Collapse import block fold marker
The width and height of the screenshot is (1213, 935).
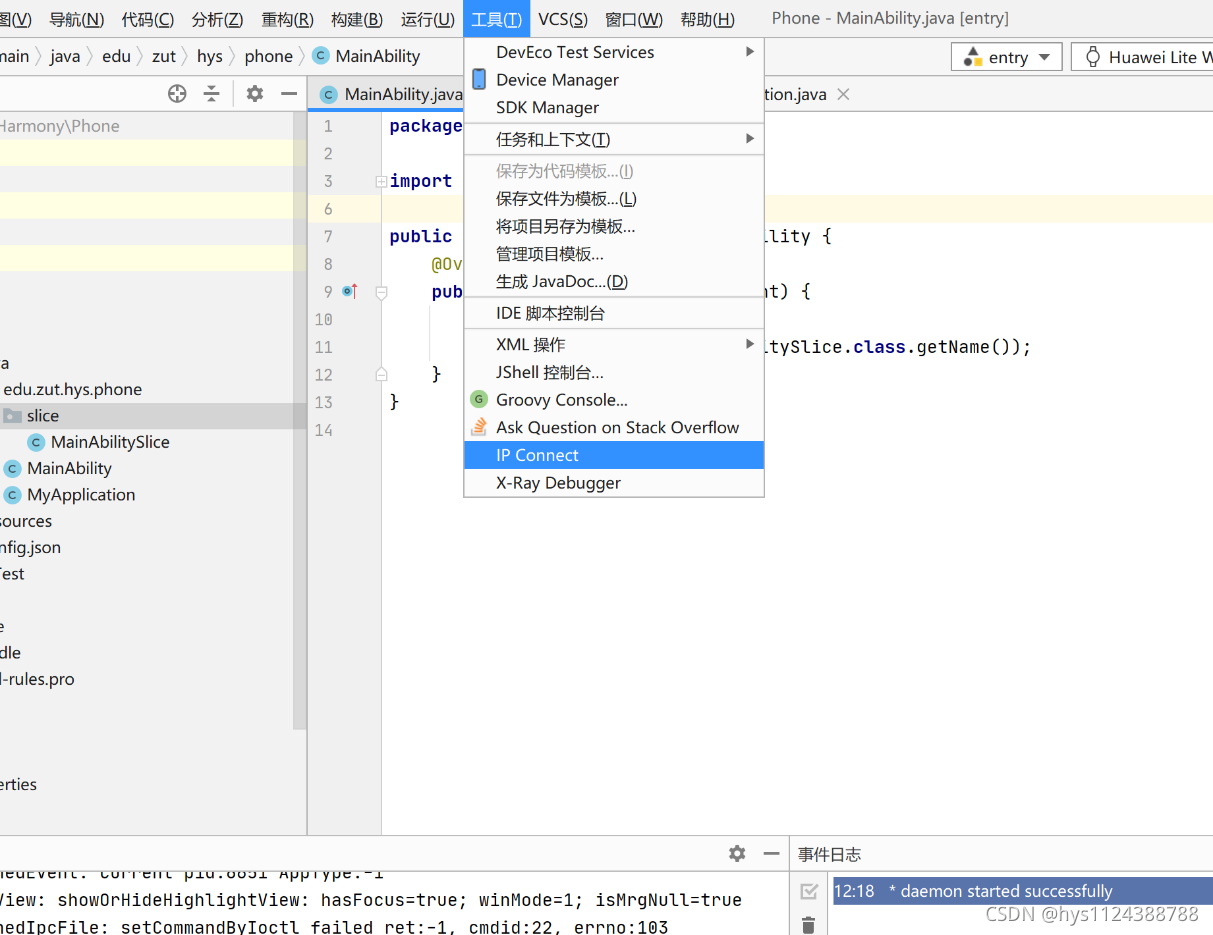381,182
